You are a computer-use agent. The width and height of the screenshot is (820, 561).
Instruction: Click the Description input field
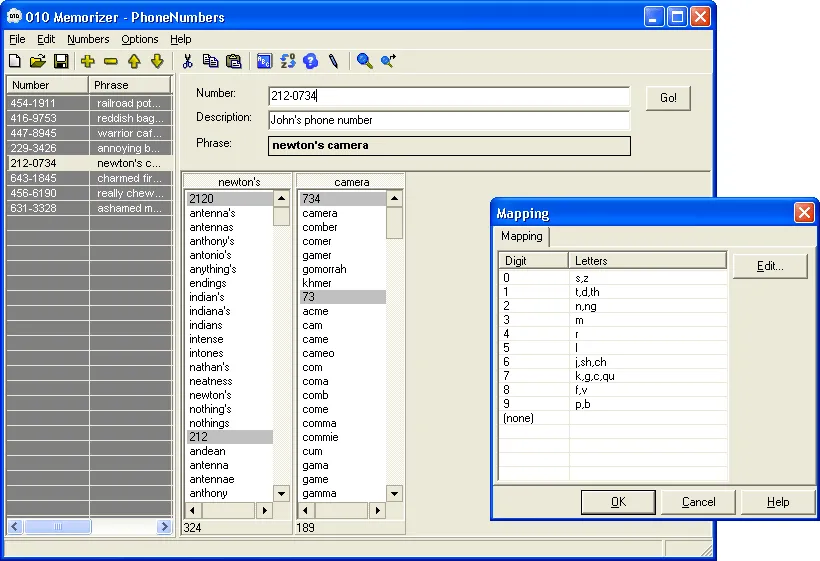click(449, 120)
